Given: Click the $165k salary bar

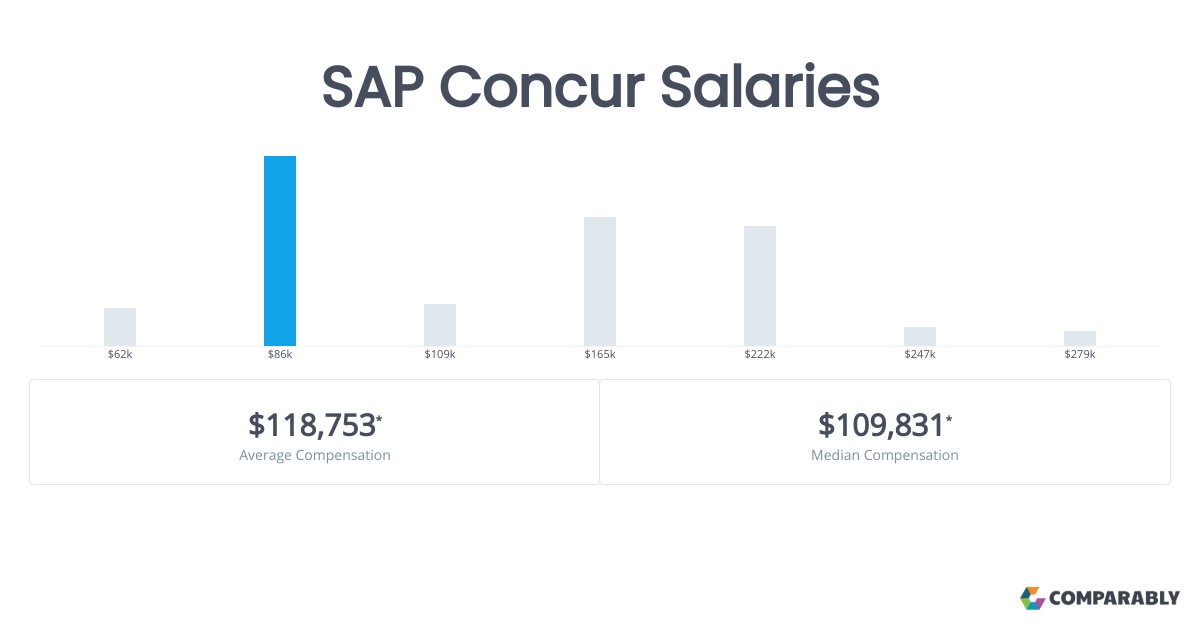Looking at the screenshot, I should pyautogui.click(x=600, y=281).
